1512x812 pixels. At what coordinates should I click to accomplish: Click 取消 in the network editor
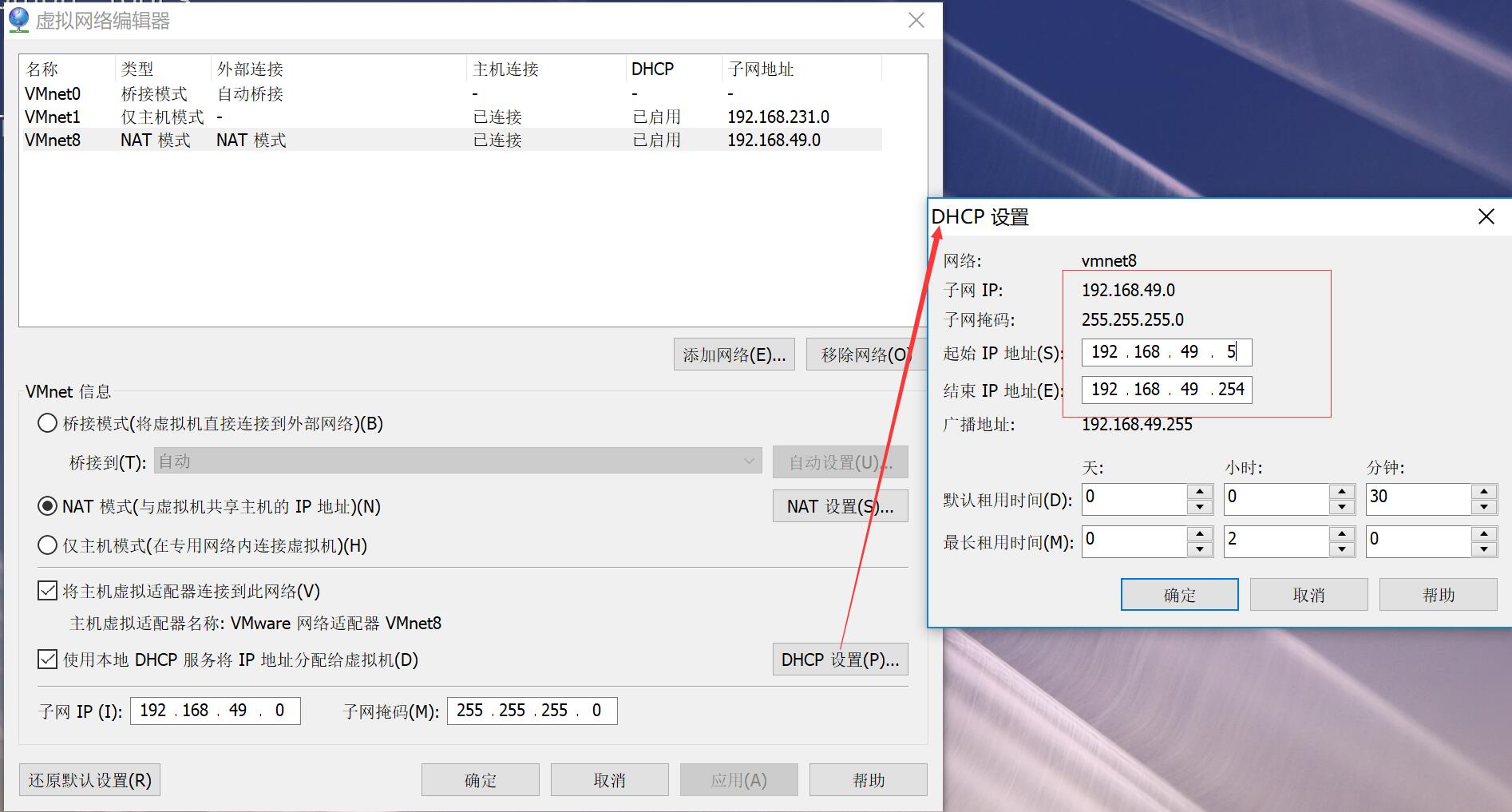point(610,780)
